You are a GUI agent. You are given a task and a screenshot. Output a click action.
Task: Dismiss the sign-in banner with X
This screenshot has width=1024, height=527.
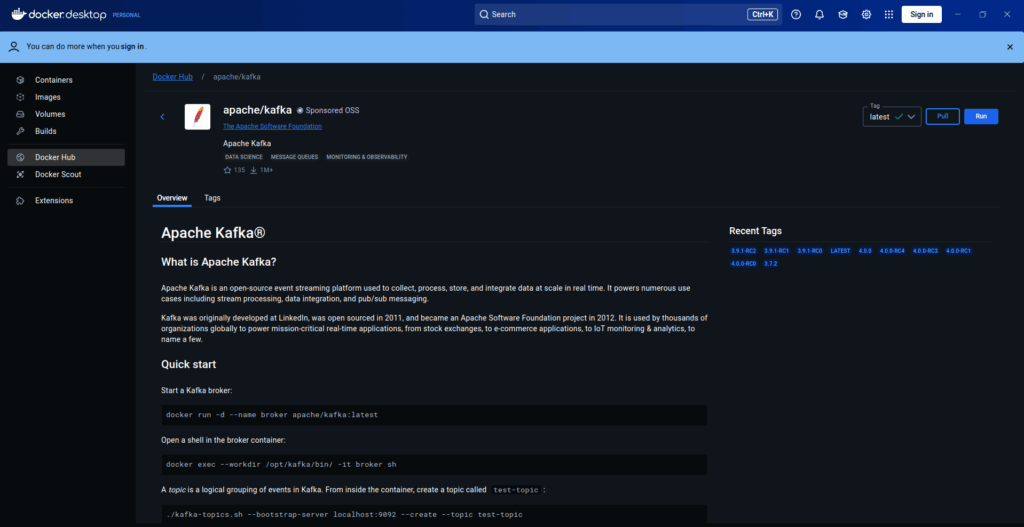point(1010,46)
